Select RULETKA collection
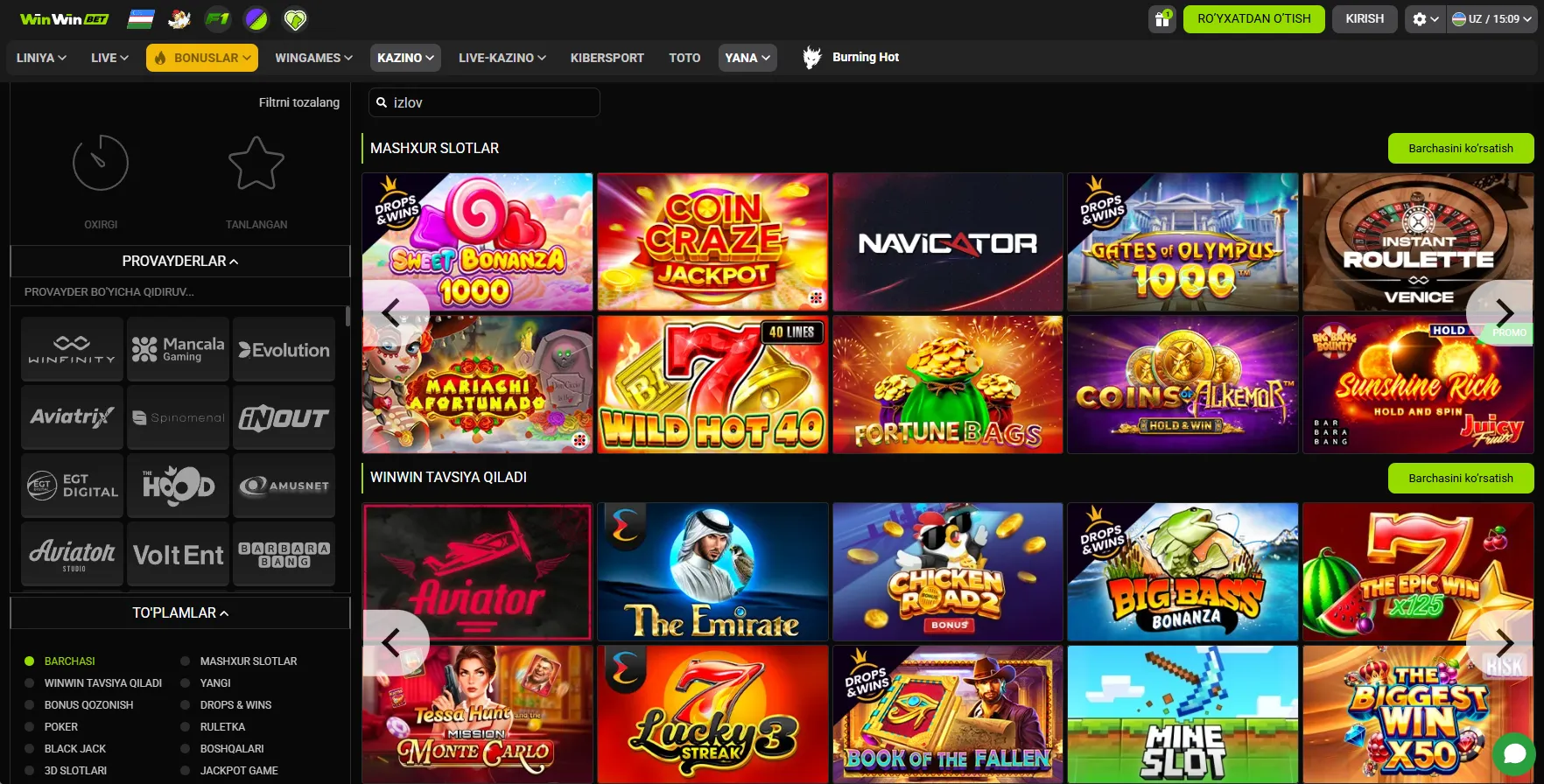This screenshot has height=784, width=1544. [x=212, y=727]
